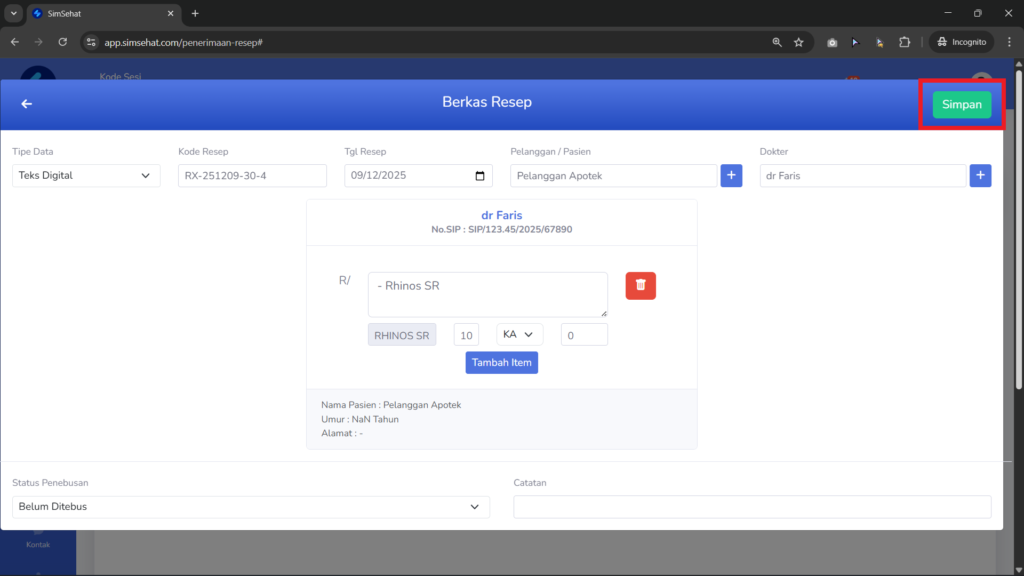Open browser extensions puzzle icon

tap(904, 42)
